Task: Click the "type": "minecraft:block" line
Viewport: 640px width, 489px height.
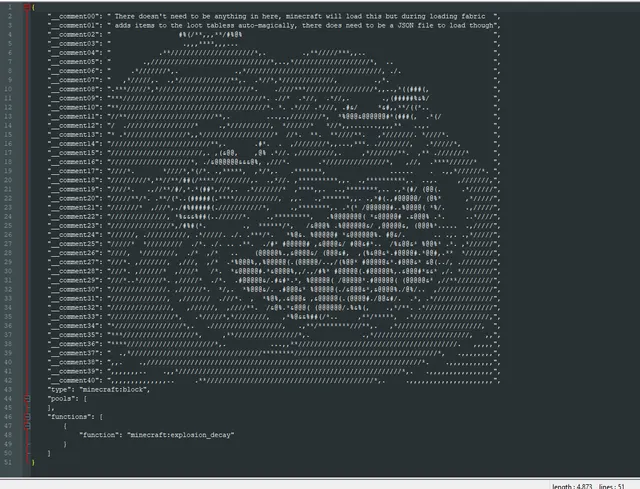Action: click(x=99, y=389)
